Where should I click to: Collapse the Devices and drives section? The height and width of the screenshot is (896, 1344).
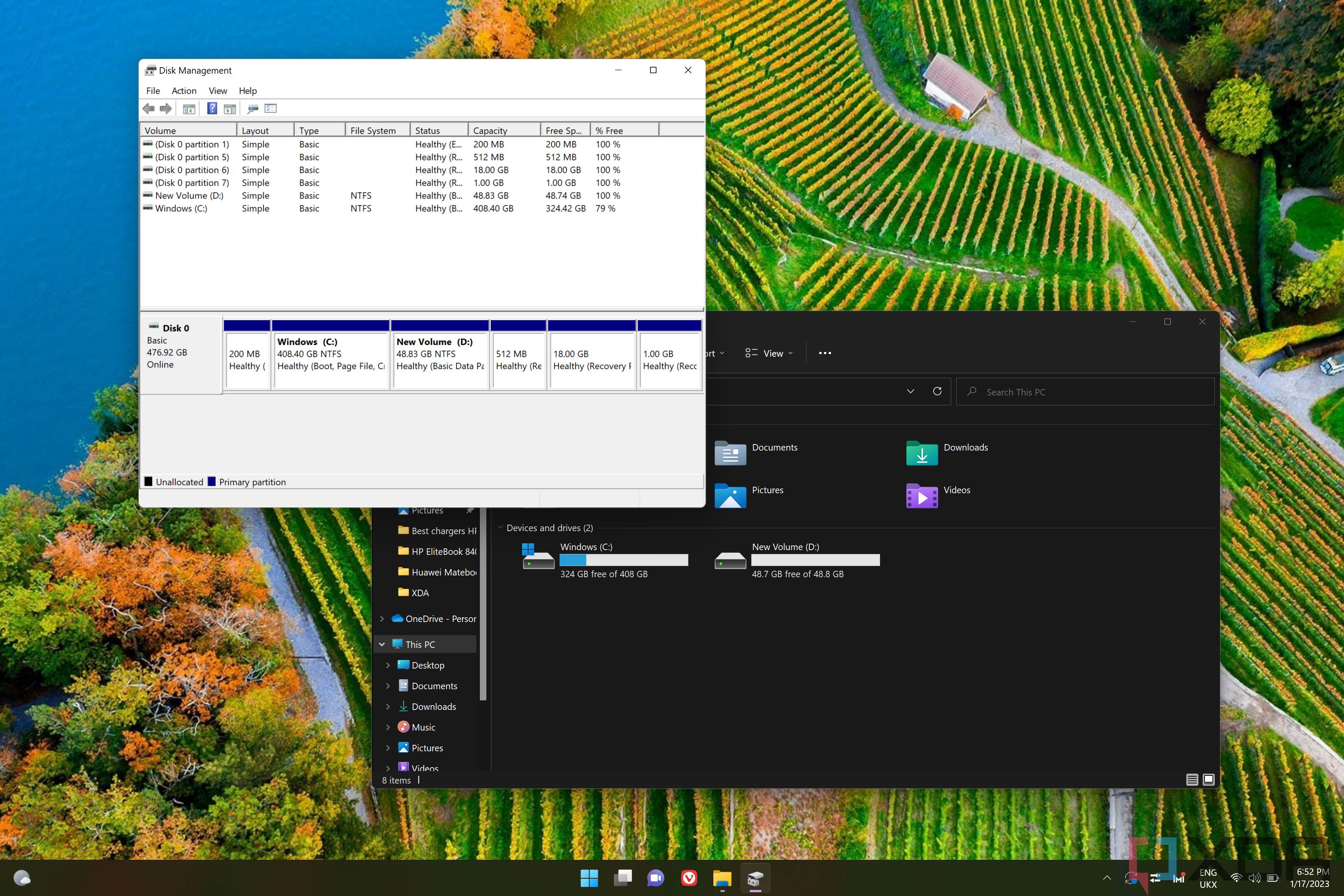[x=500, y=527]
